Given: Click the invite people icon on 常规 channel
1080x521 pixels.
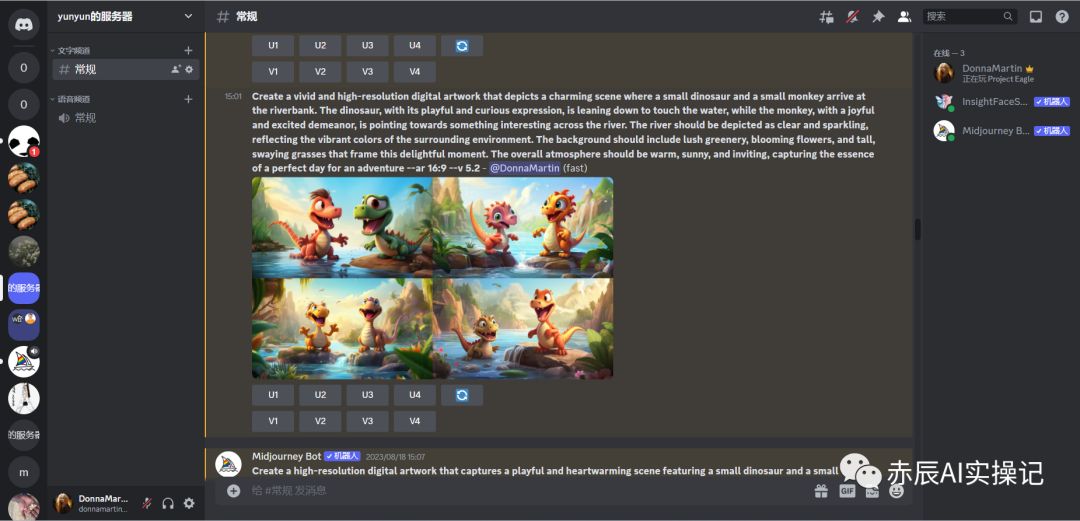Looking at the screenshot, I should 176,69.
